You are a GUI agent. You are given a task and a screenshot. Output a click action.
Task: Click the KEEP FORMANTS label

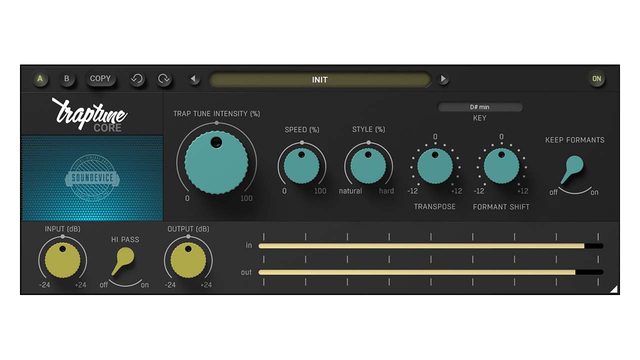[x=575, y=140]
